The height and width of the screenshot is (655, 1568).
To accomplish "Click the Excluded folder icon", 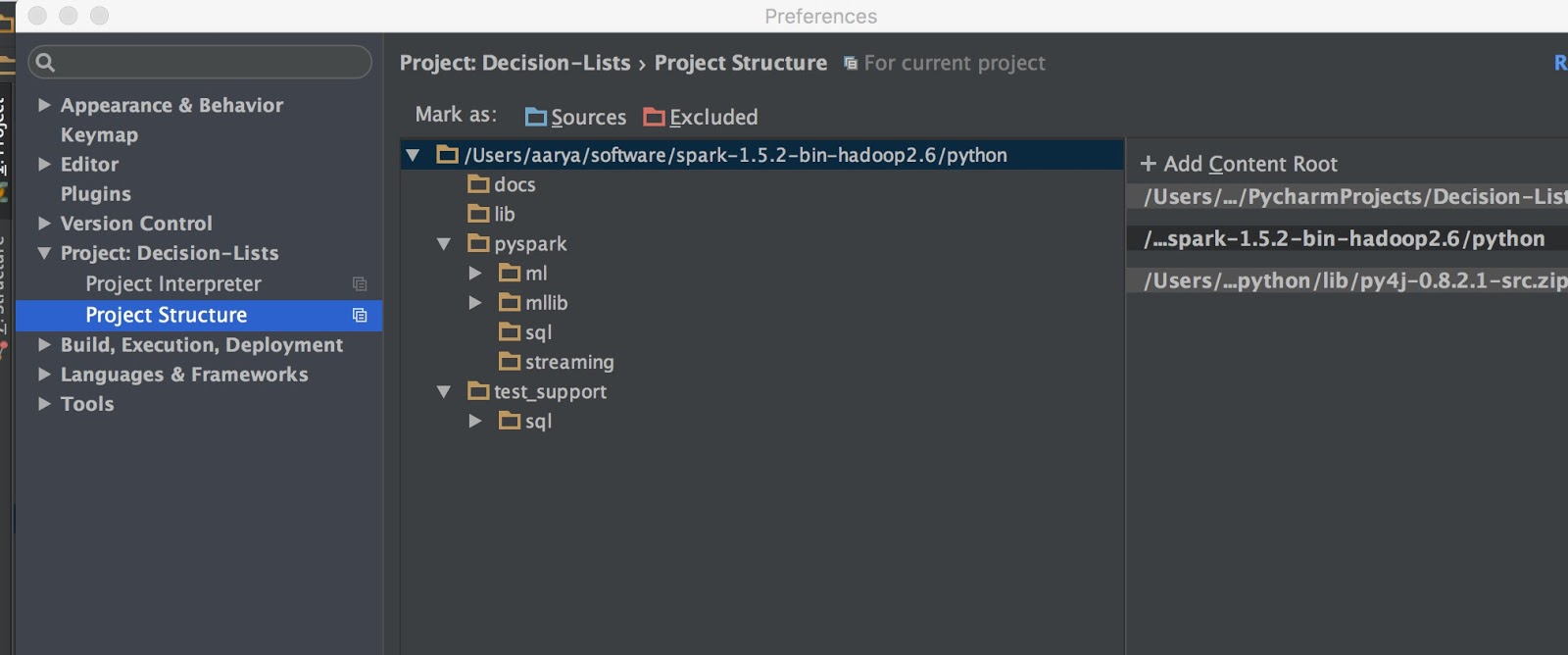I will tap(654, 118).
